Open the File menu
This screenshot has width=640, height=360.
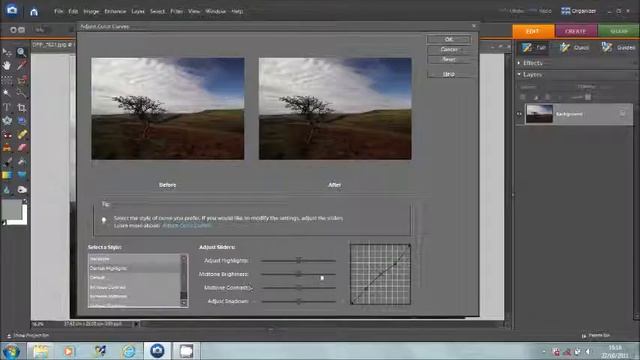(58, 11)
